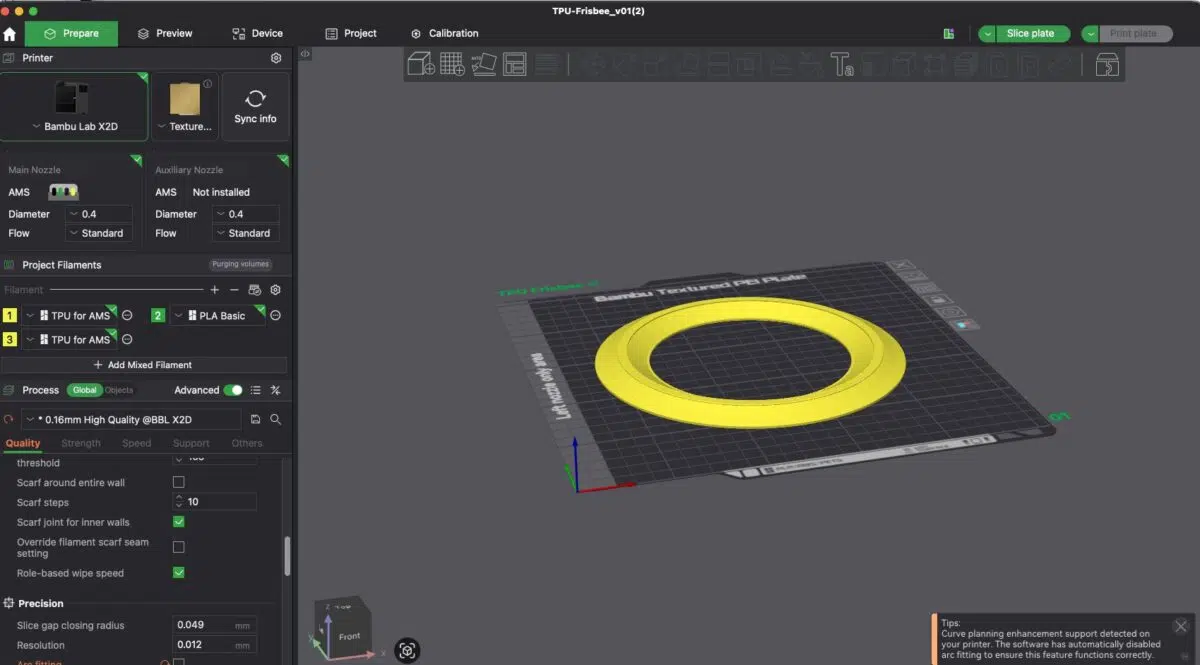The width and height of the screenshot is (1200, 665).
Task: Click the Main Nozzle AMS icon
Action: point(64,192)
